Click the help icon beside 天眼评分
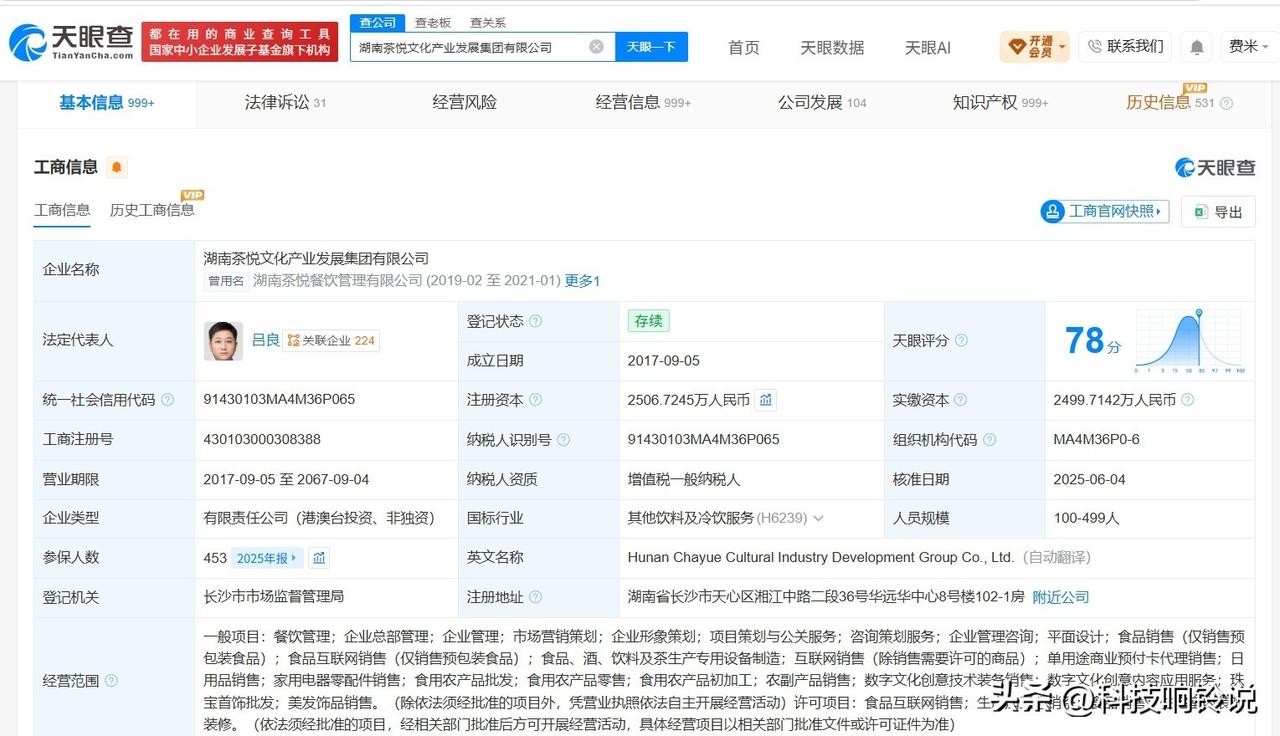 [961, 340]
